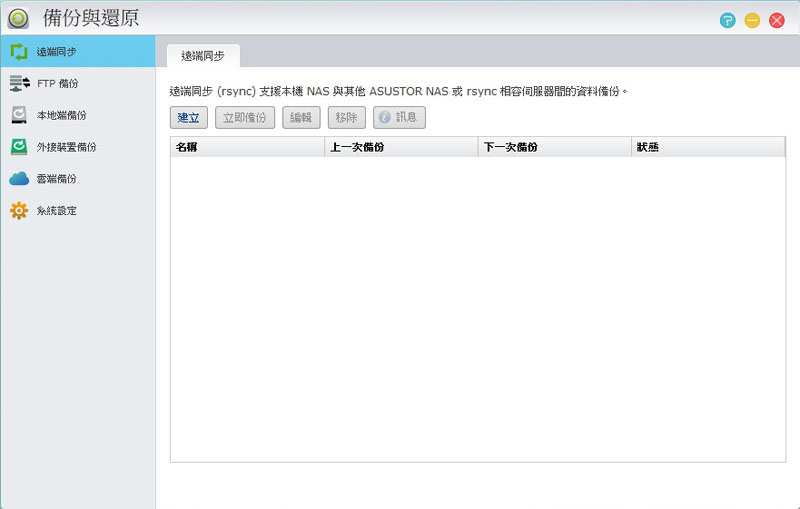800x509 pixels.
Task: Open 系統設定 from the sidebar
Action: [78, 210]
